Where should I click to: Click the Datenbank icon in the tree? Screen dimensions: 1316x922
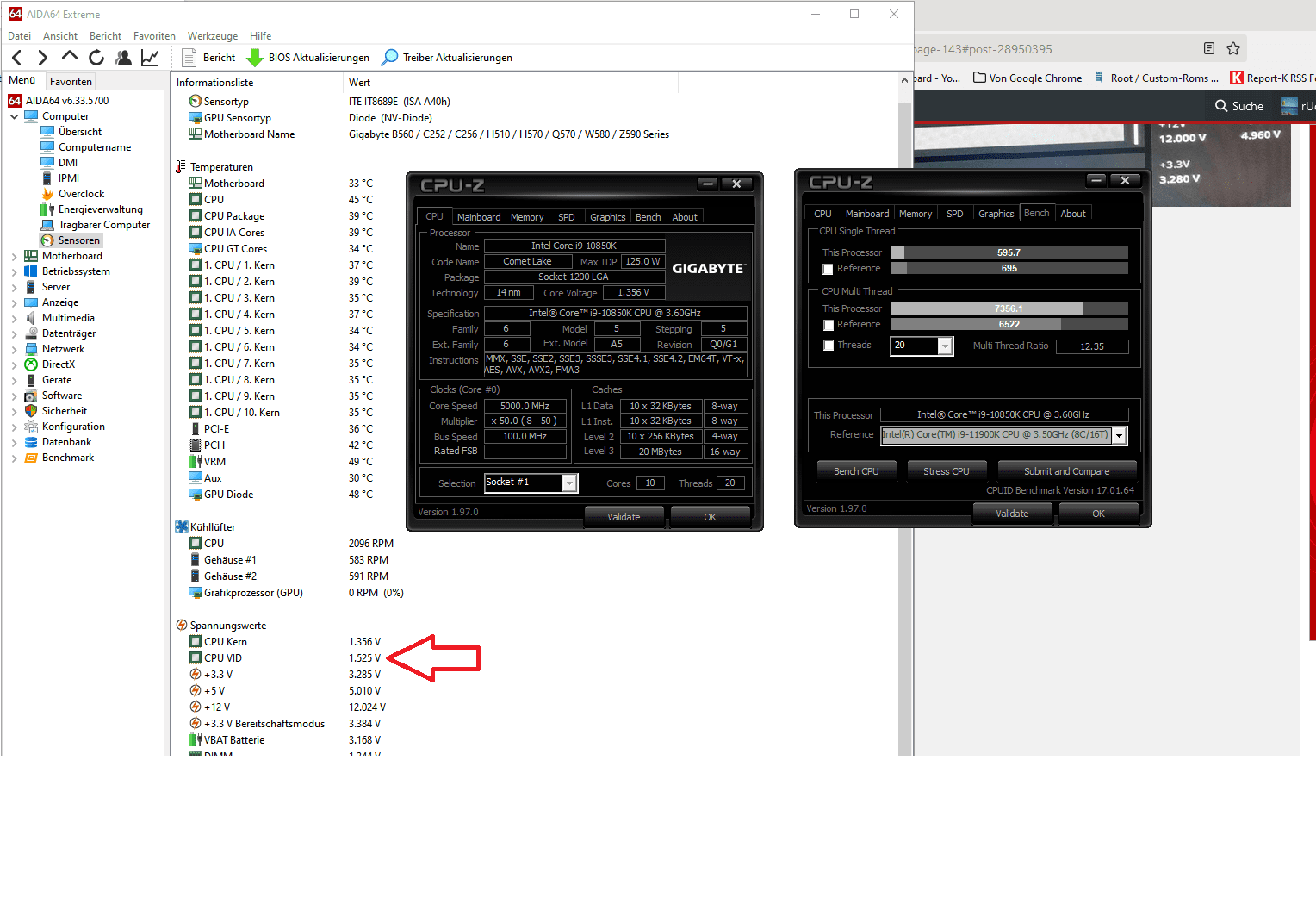point(31,442)
